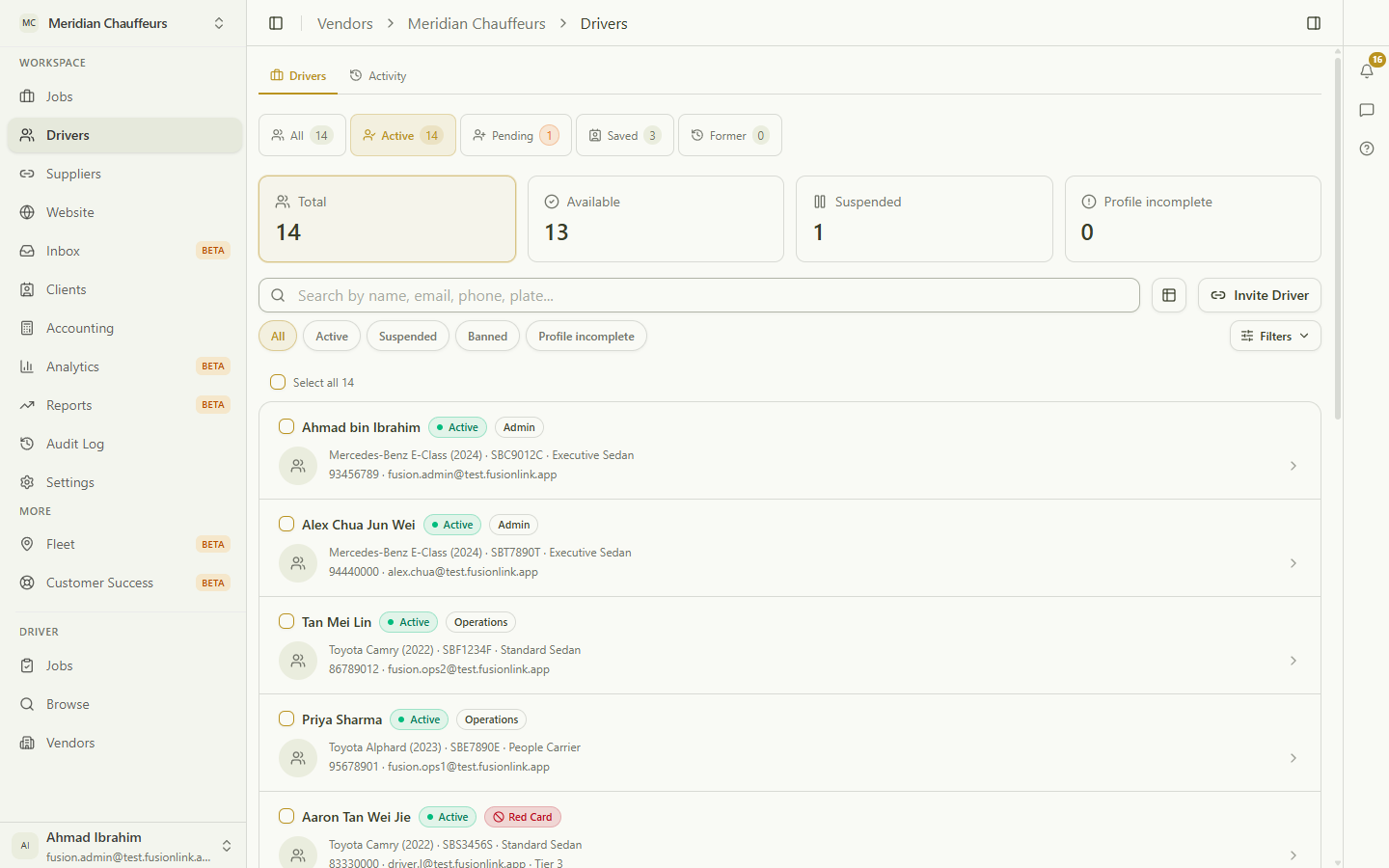
Task: Toggle the left sidebar panel icon
Action: click(x=276, y=23)
